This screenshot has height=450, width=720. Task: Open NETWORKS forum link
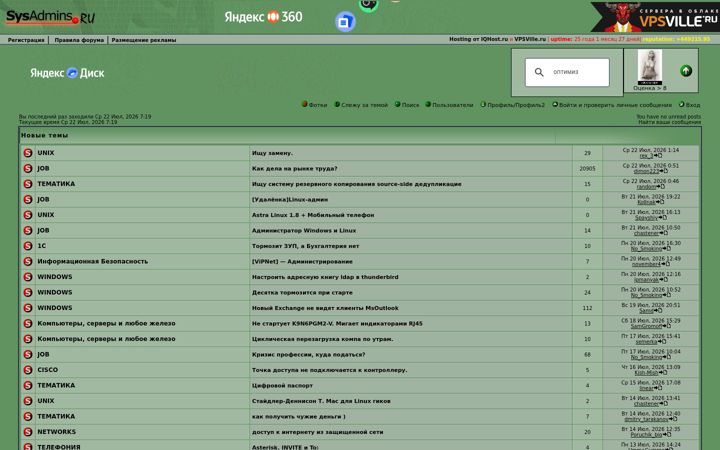56,432
